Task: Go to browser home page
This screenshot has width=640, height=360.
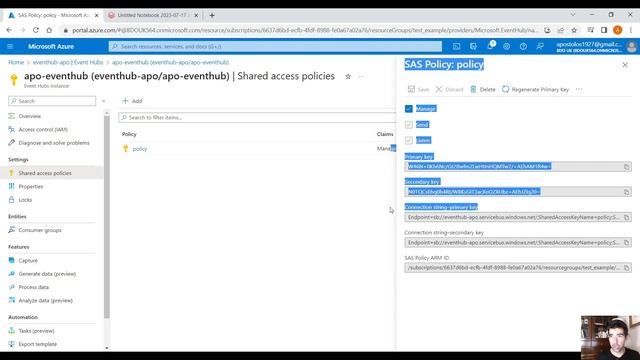Action: 49,30
